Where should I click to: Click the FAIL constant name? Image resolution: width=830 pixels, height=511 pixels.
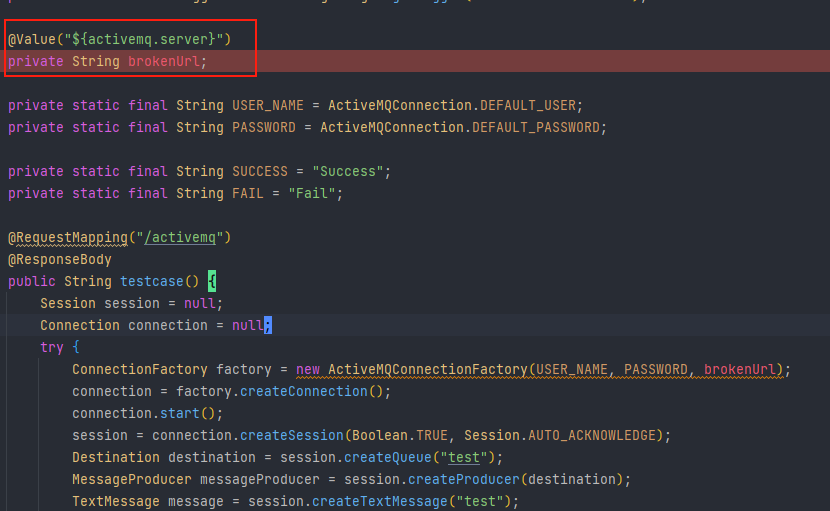pyautogui.click(x=248, y=194)
